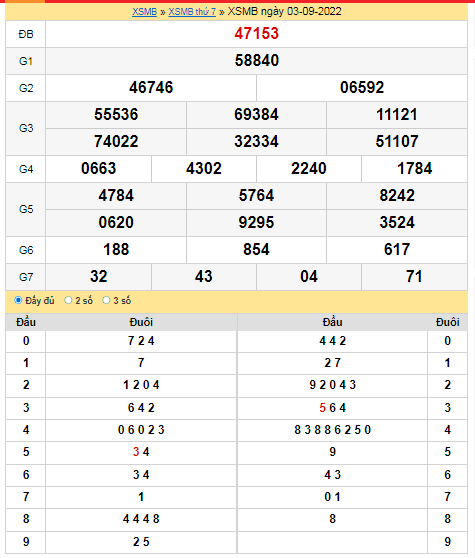Click the G5 number 8242

397,196
